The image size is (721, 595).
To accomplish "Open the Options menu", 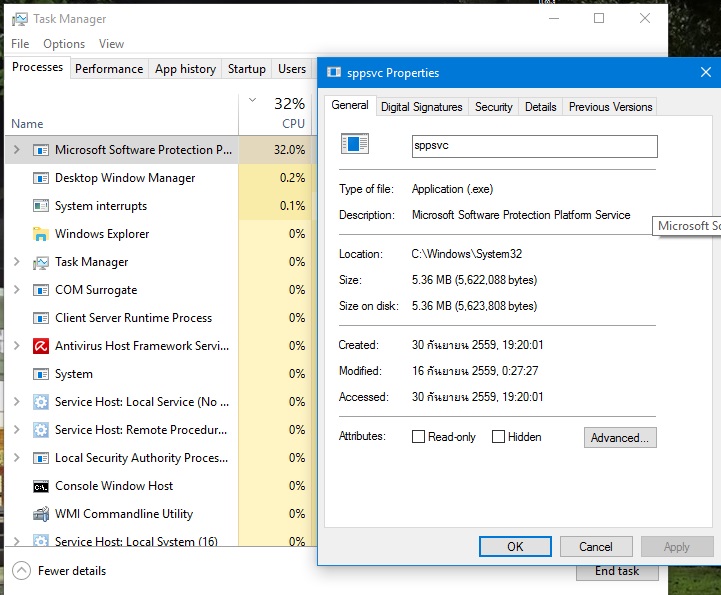I will point(64,44).
